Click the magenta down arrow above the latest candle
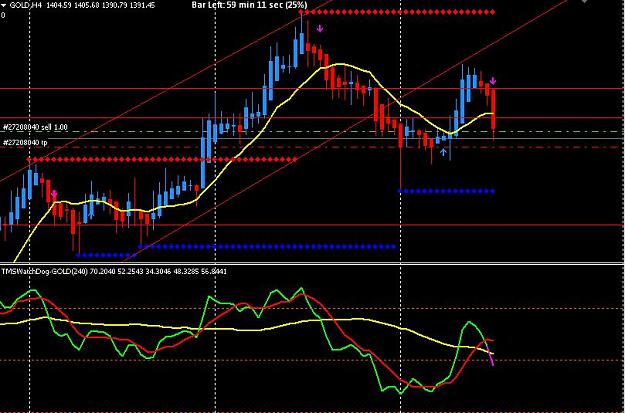This screenshot has height=413, width=625. point(493,81)
